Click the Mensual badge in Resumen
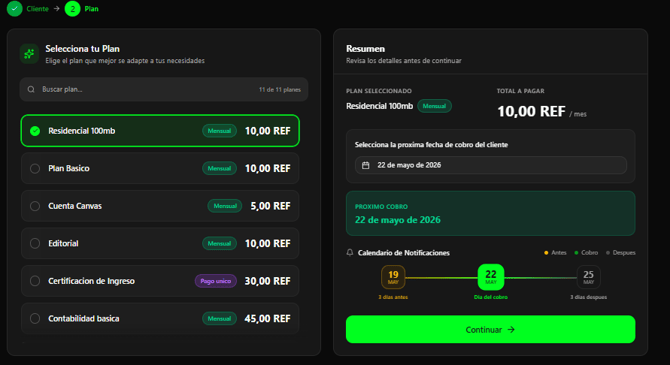Image resolution: width=670 pixels, height=365 pixels. tap(434, 106)
